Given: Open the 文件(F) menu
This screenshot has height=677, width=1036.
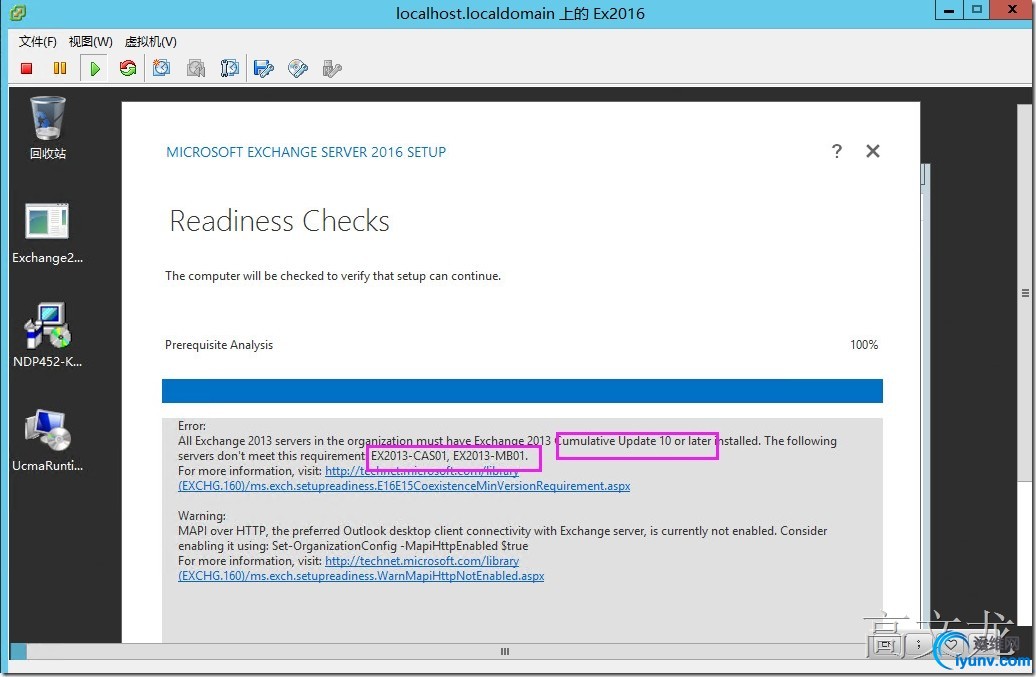Looking at the screenshot, I should pos(38,42).
